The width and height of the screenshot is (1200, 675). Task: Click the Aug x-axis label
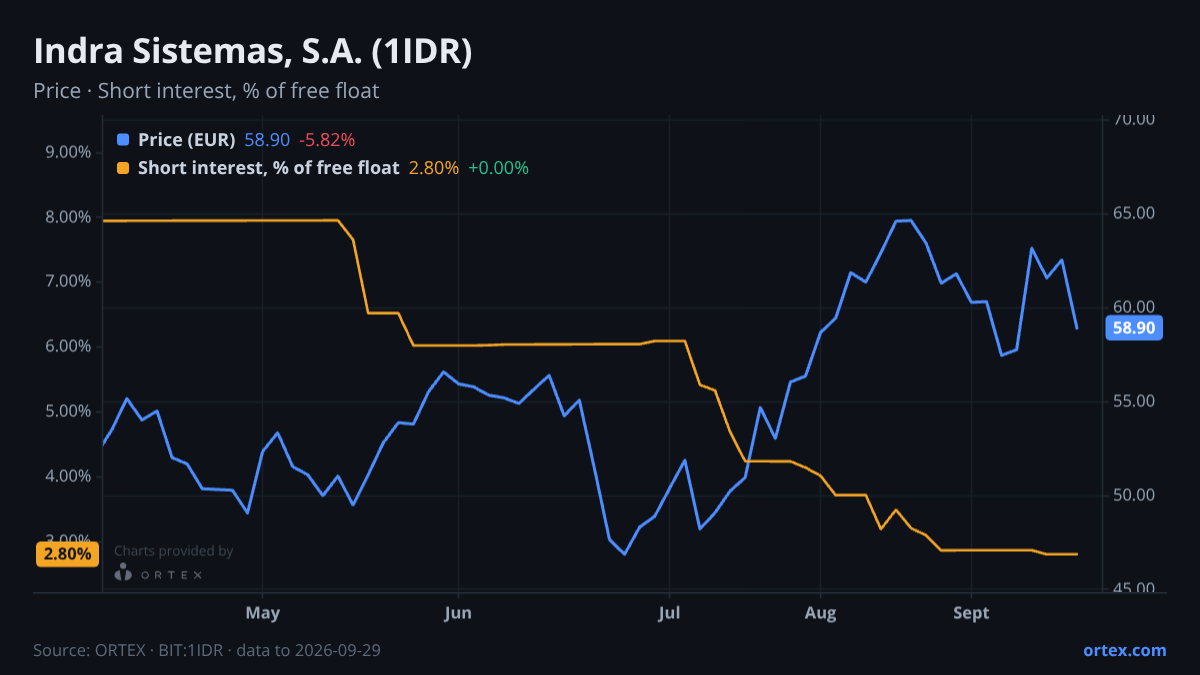[820, 613]
